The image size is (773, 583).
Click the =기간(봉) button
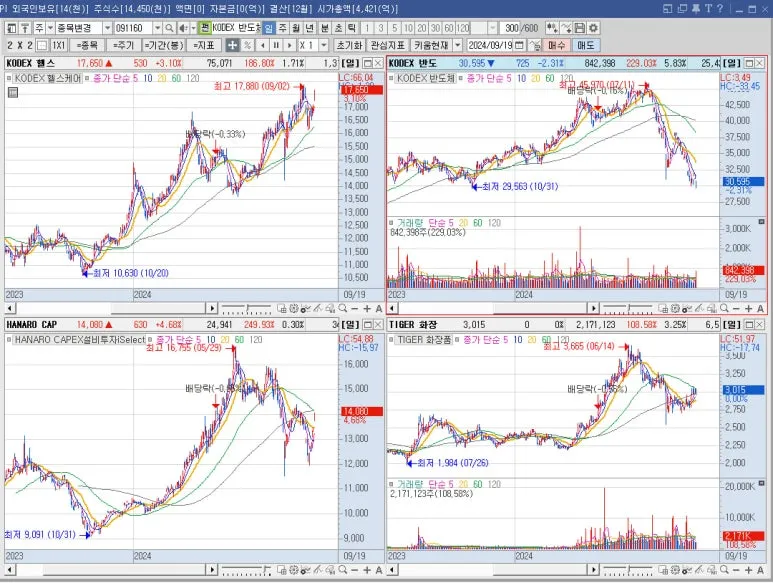pos(164,45)
